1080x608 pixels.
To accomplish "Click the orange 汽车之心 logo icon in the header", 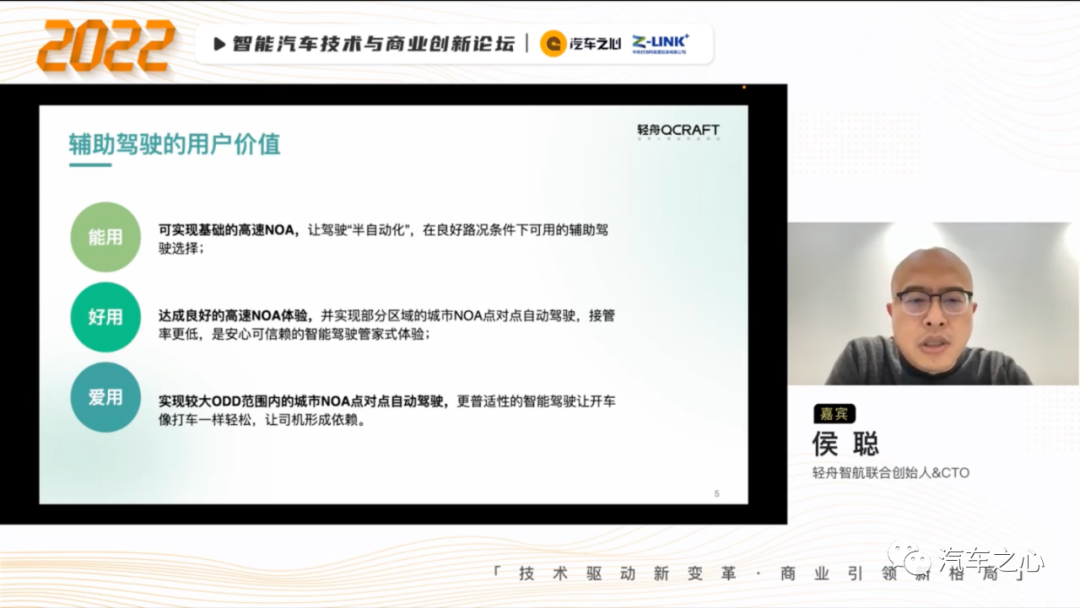I will tap(553, 44).
